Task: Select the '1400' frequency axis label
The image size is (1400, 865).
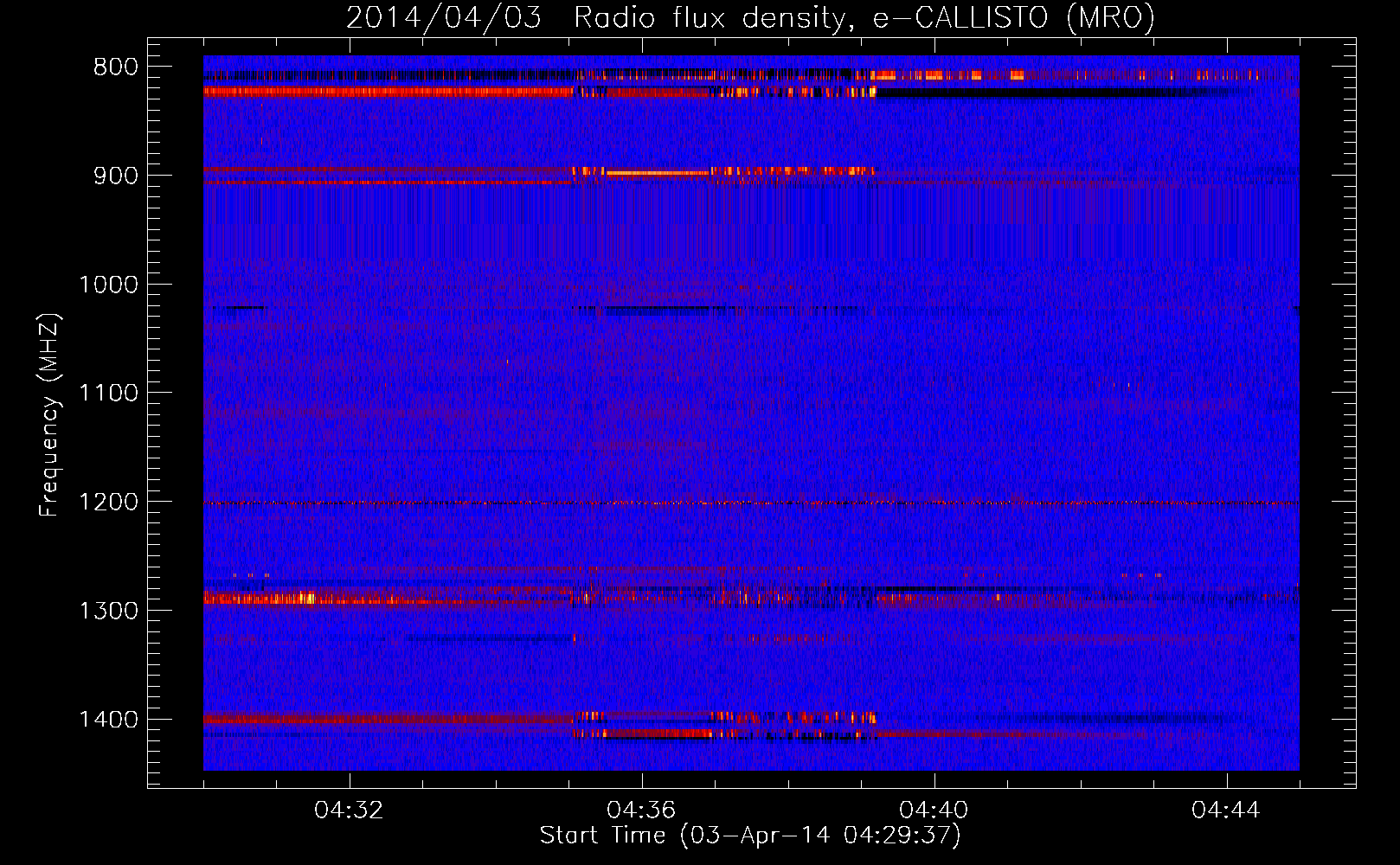Action: [108, 720]
